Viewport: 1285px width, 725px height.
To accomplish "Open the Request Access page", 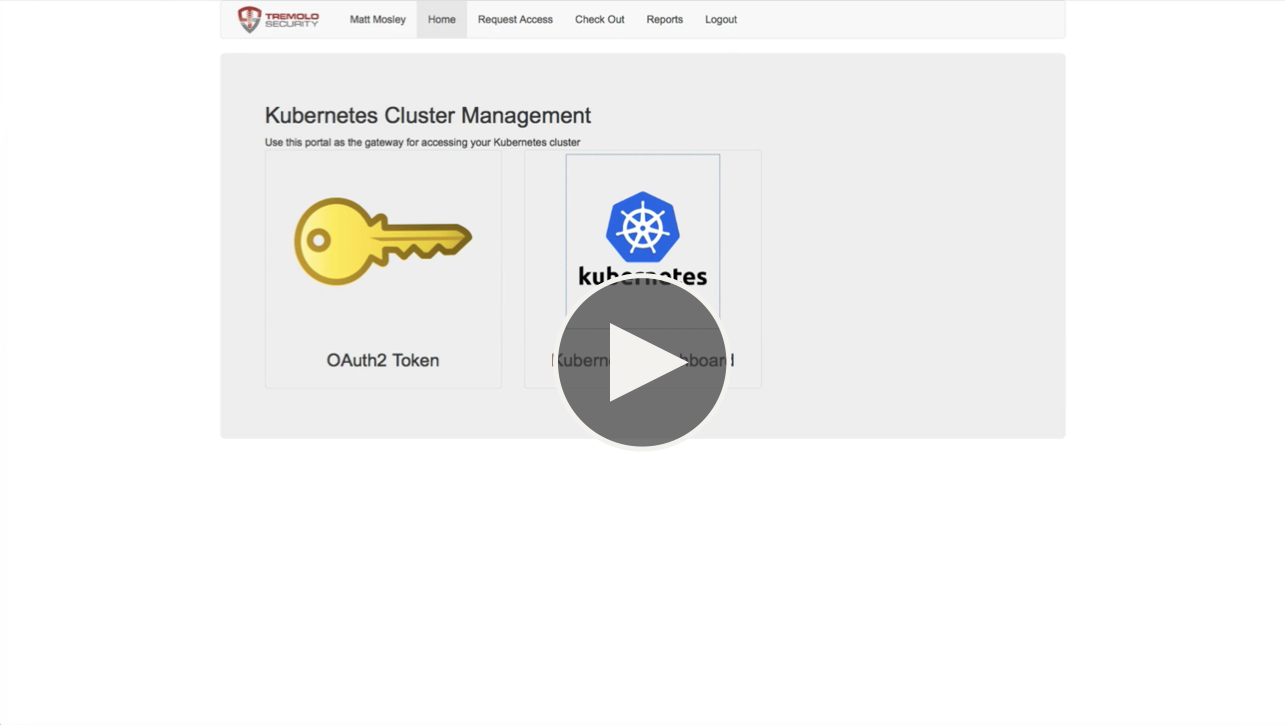I will tap(515, 19).
